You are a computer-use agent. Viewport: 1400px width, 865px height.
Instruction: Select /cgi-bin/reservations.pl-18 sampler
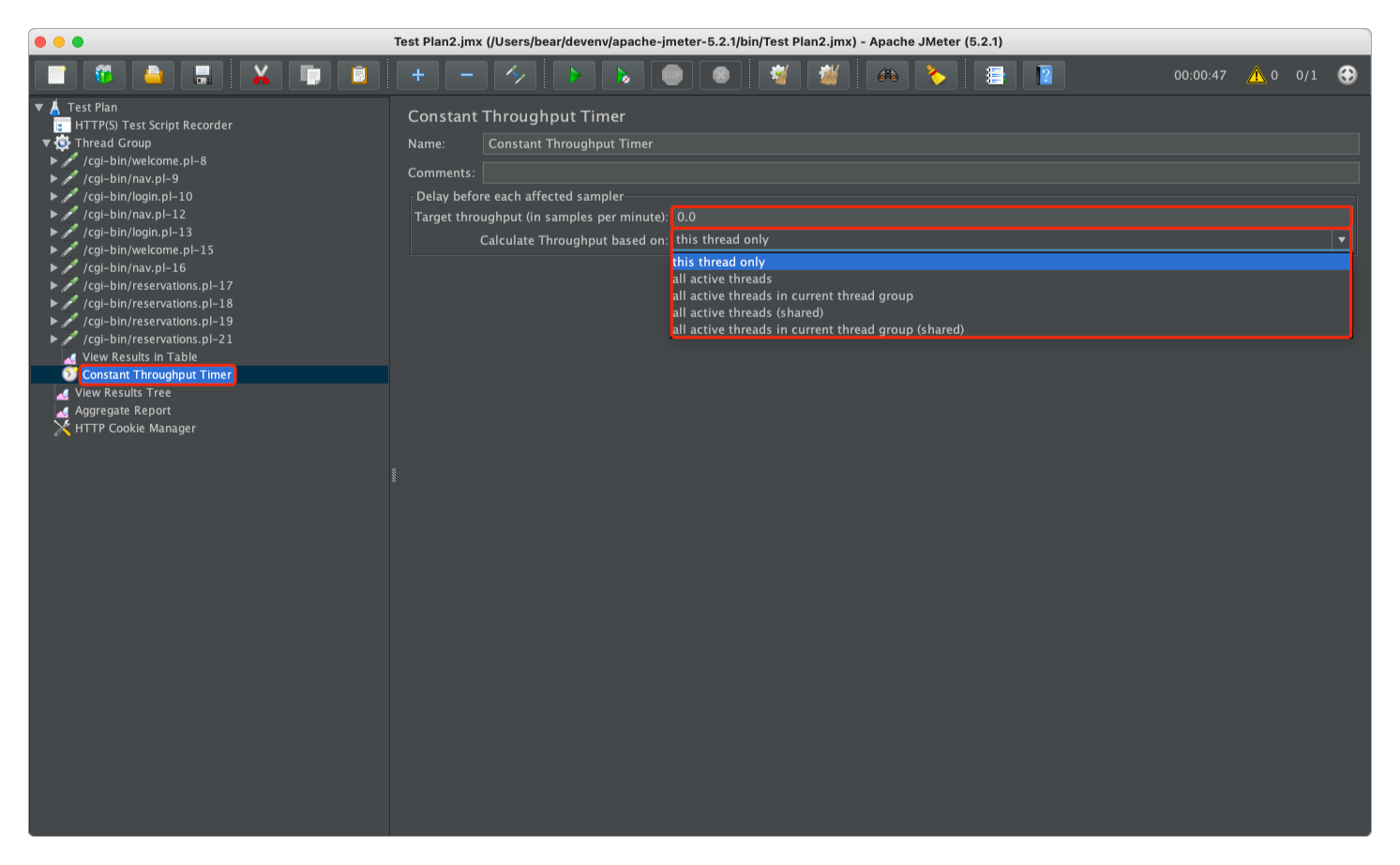coord(158,303)
